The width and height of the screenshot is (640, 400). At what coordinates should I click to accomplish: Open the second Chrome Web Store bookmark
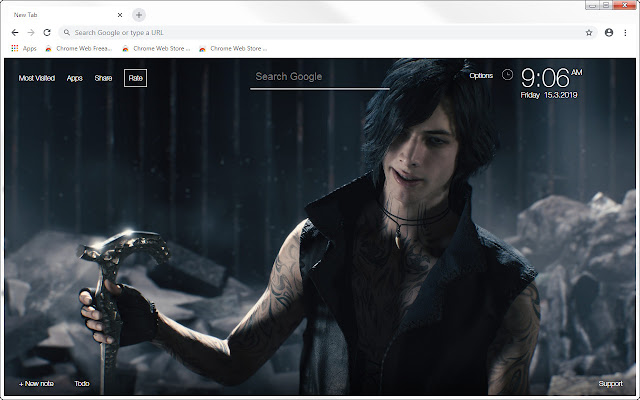click(156, 48)
